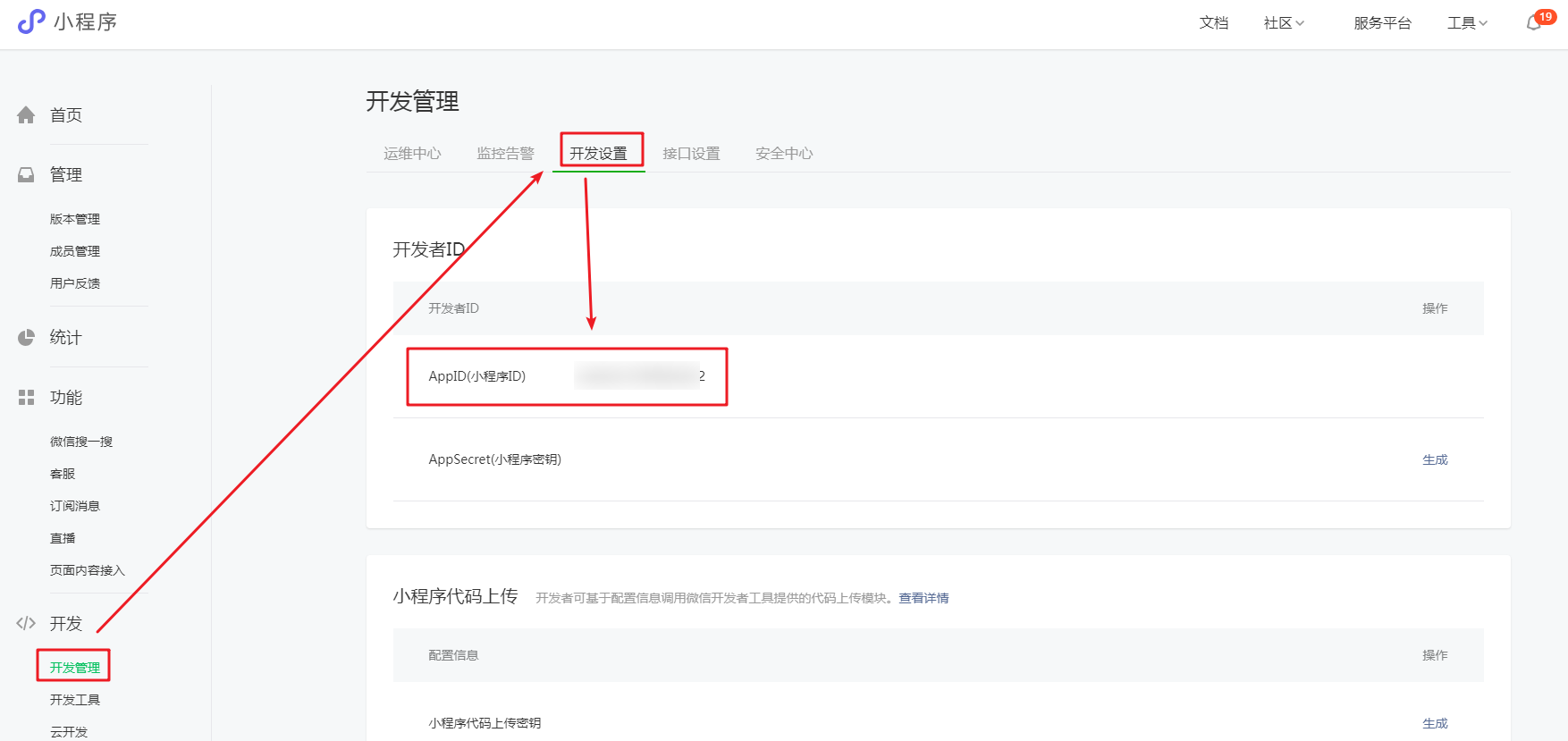
Task: Click the grid icon beside 功能
Action: pyautogui.click(x=26, y=398)
